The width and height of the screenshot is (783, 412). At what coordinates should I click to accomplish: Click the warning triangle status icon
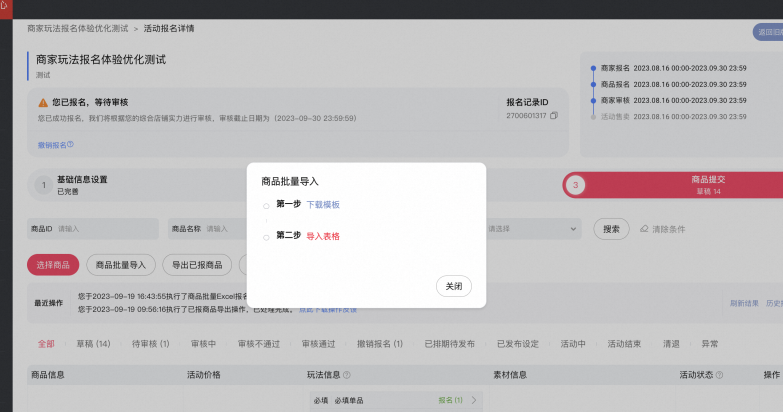(43, 103)
